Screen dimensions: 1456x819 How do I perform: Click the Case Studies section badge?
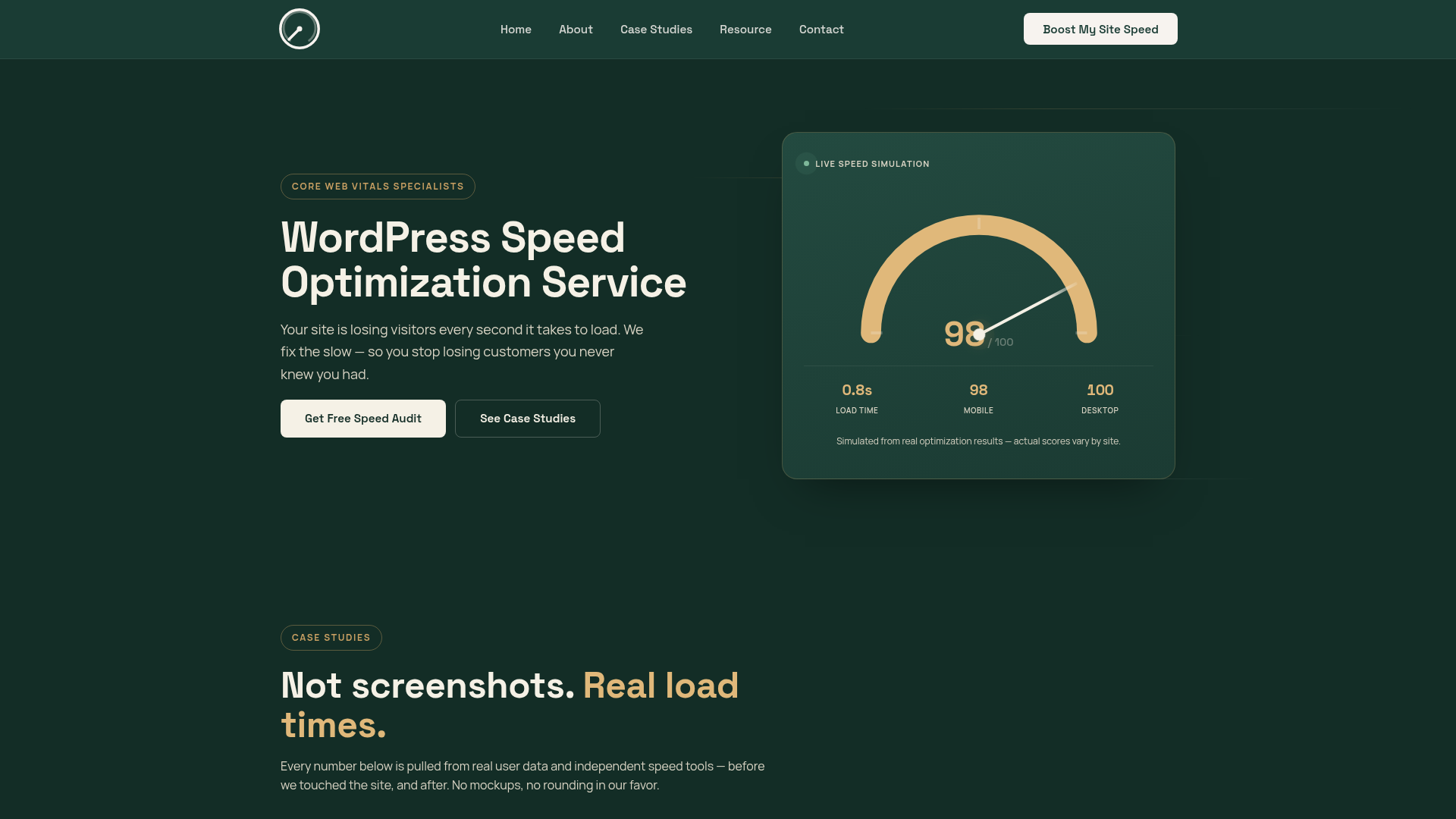(331, 638)
